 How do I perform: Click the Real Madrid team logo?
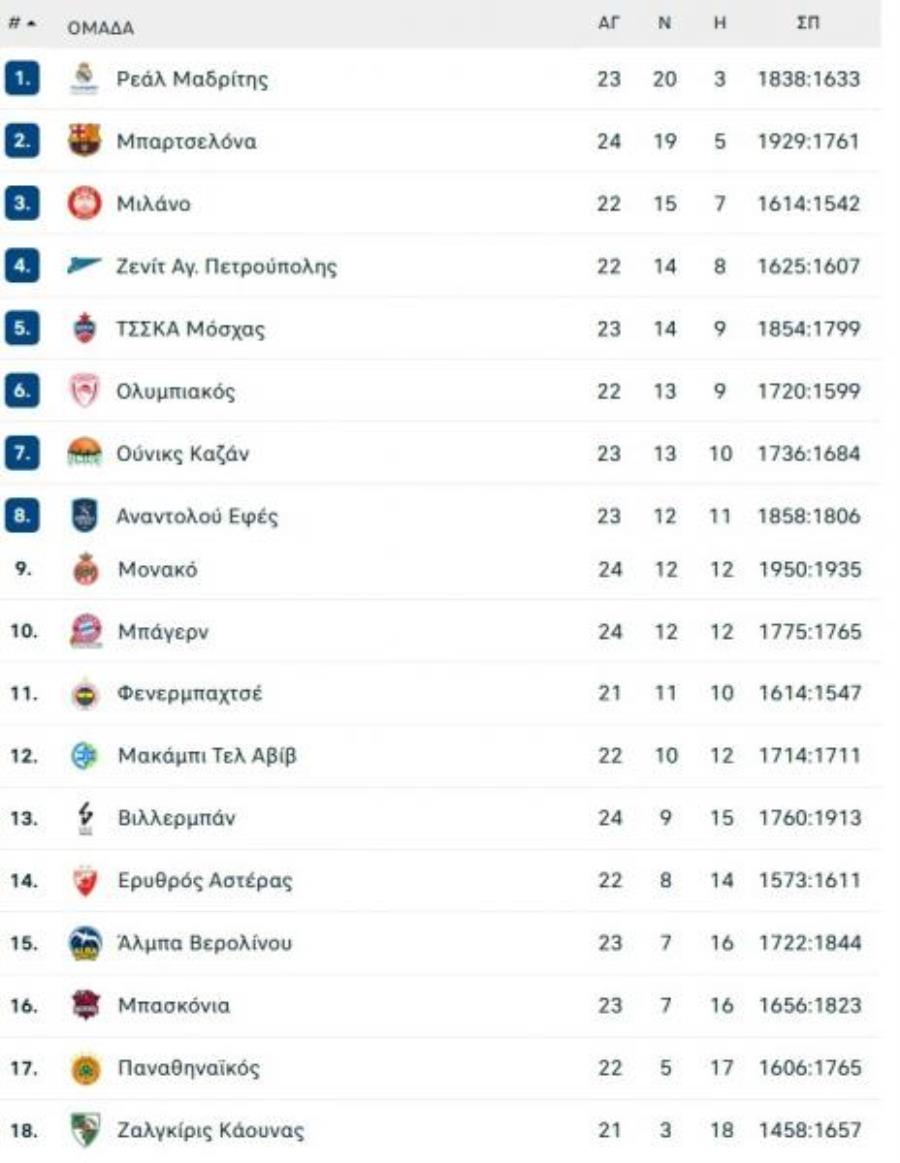pyautogui.click(x=84, y=79)
